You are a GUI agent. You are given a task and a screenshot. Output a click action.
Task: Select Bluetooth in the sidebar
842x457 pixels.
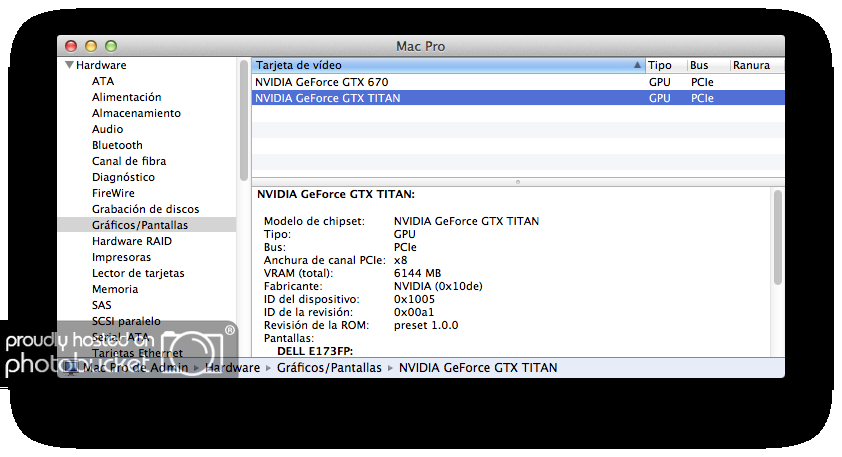(x=117, y=145)
